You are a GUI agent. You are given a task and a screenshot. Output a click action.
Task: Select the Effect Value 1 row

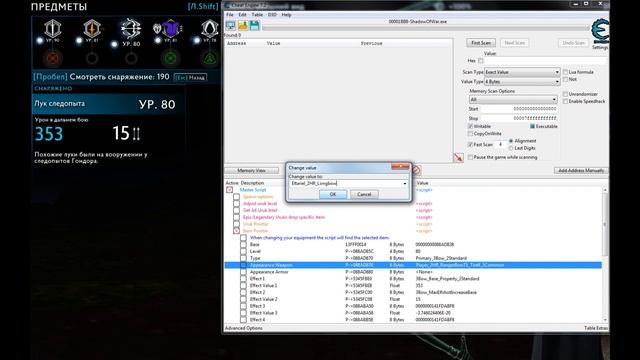(x=413, y=285)
